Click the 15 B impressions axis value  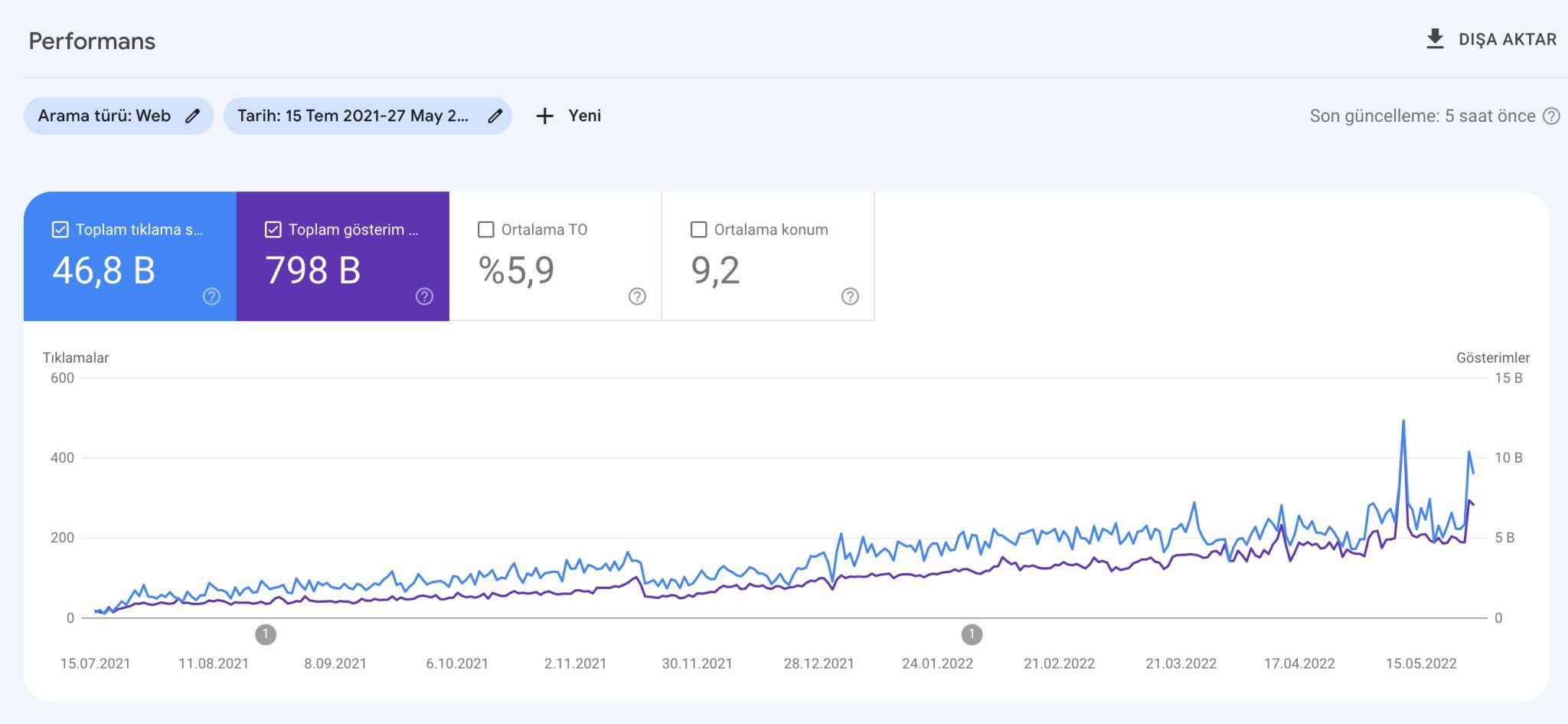[1508, 378]
